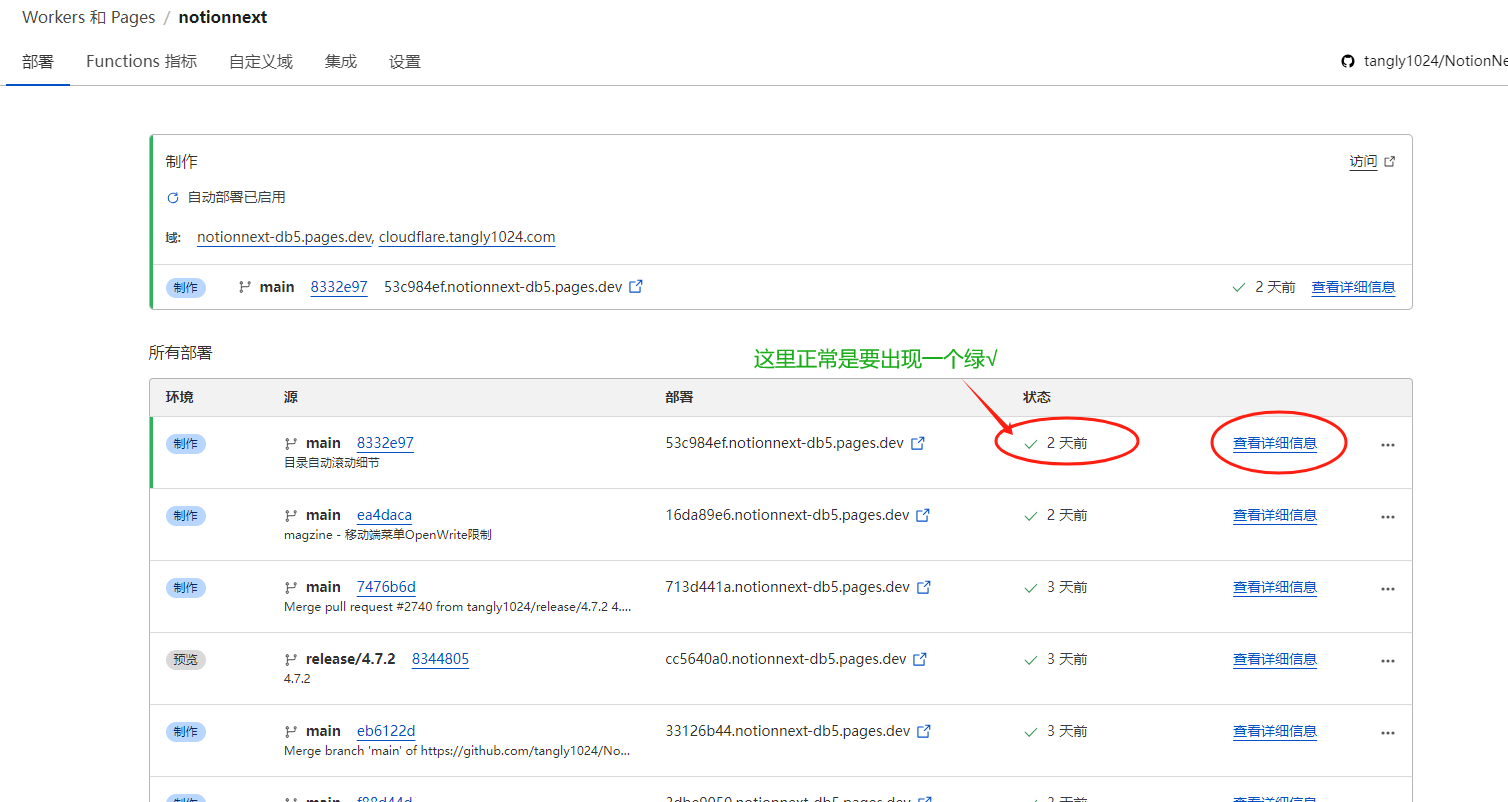Open external link icon for 713d441a deployment

[924, 587]
